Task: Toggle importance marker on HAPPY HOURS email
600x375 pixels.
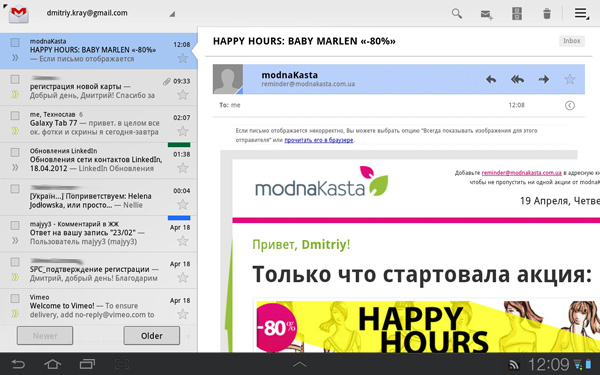Action: [x=15, y=58]
